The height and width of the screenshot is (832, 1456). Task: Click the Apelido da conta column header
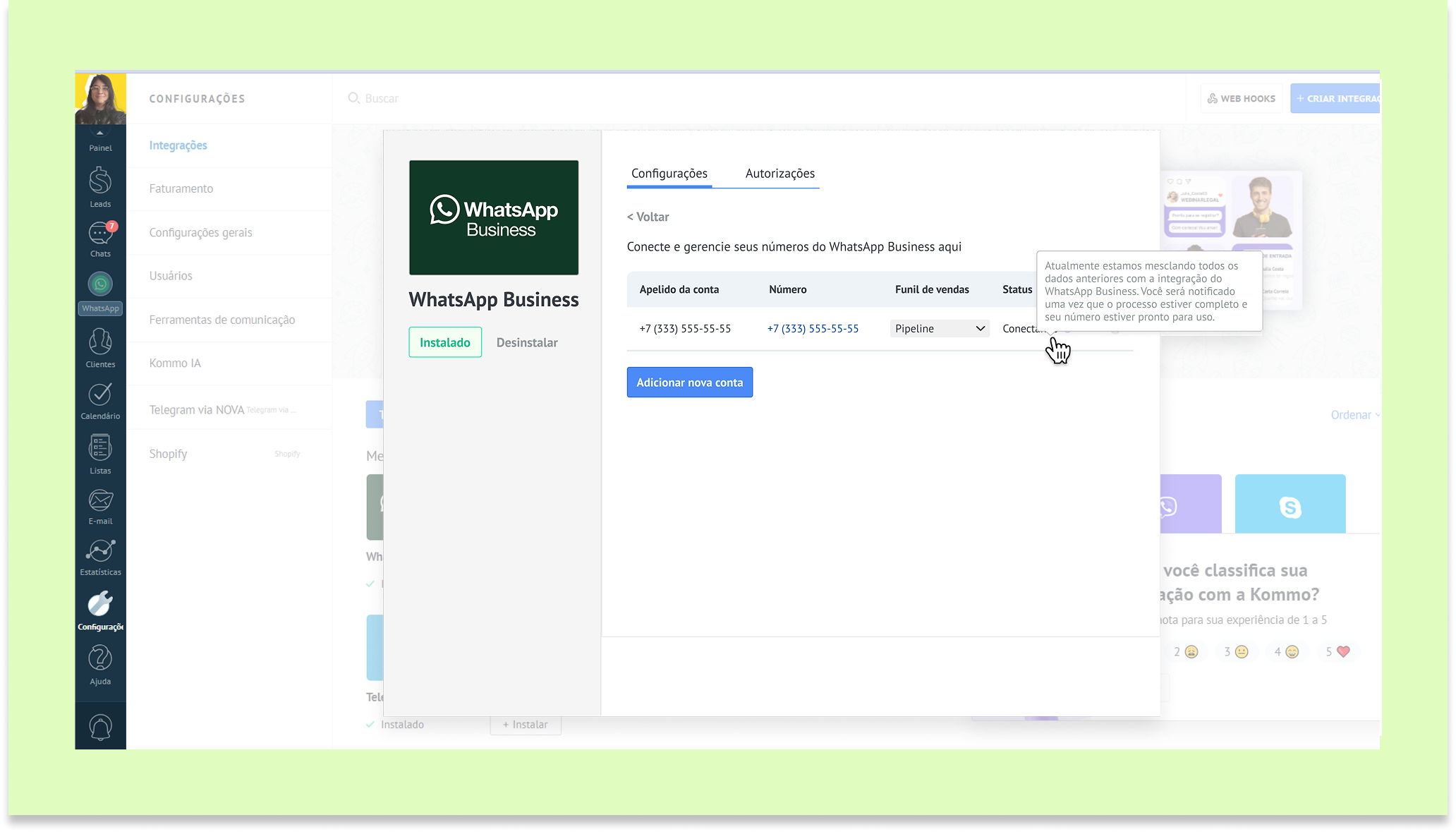point(679,289)
